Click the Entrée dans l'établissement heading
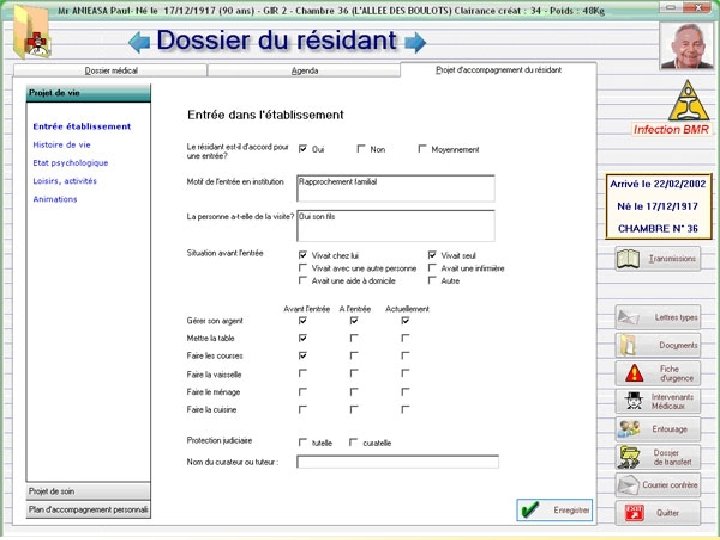The image size is (720, 540). click(x=265, y=114)
